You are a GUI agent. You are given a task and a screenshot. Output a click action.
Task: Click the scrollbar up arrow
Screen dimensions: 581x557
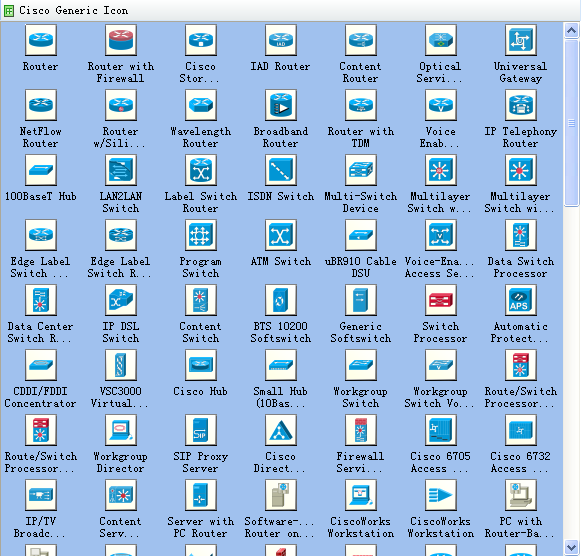(571, 30)
